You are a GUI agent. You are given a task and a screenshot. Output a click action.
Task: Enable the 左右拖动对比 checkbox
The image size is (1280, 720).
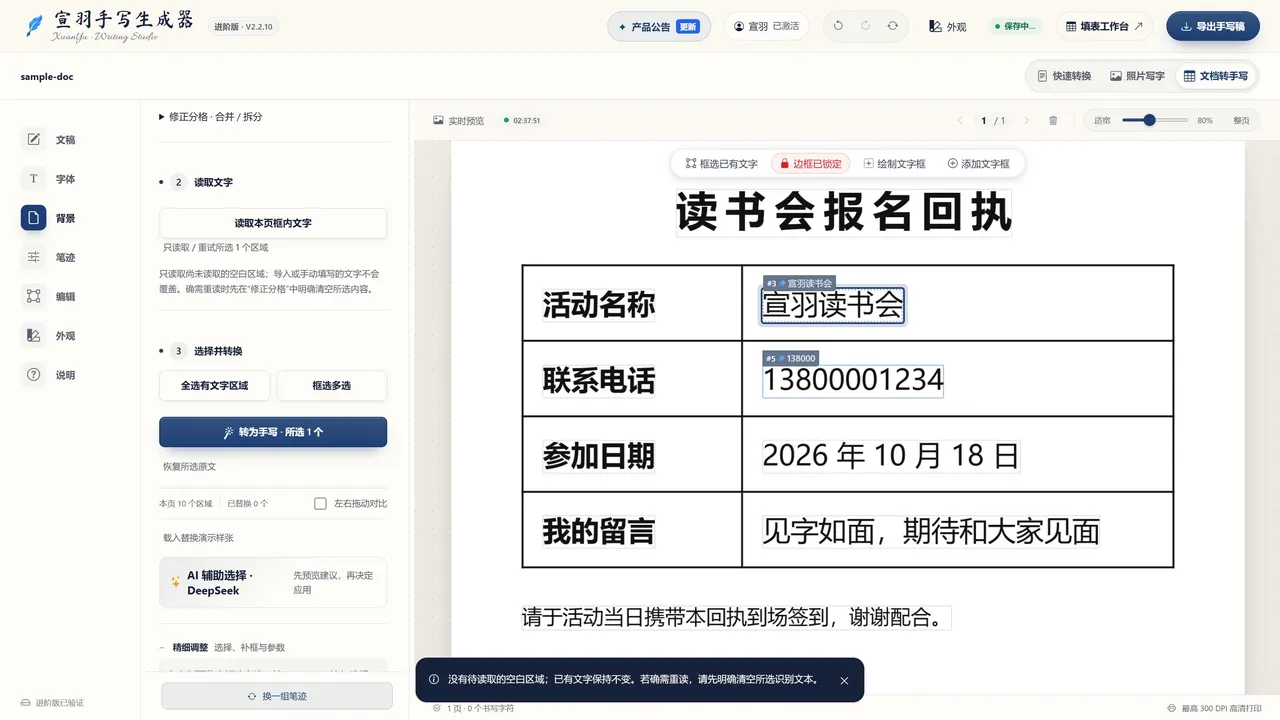click(320, 503)
